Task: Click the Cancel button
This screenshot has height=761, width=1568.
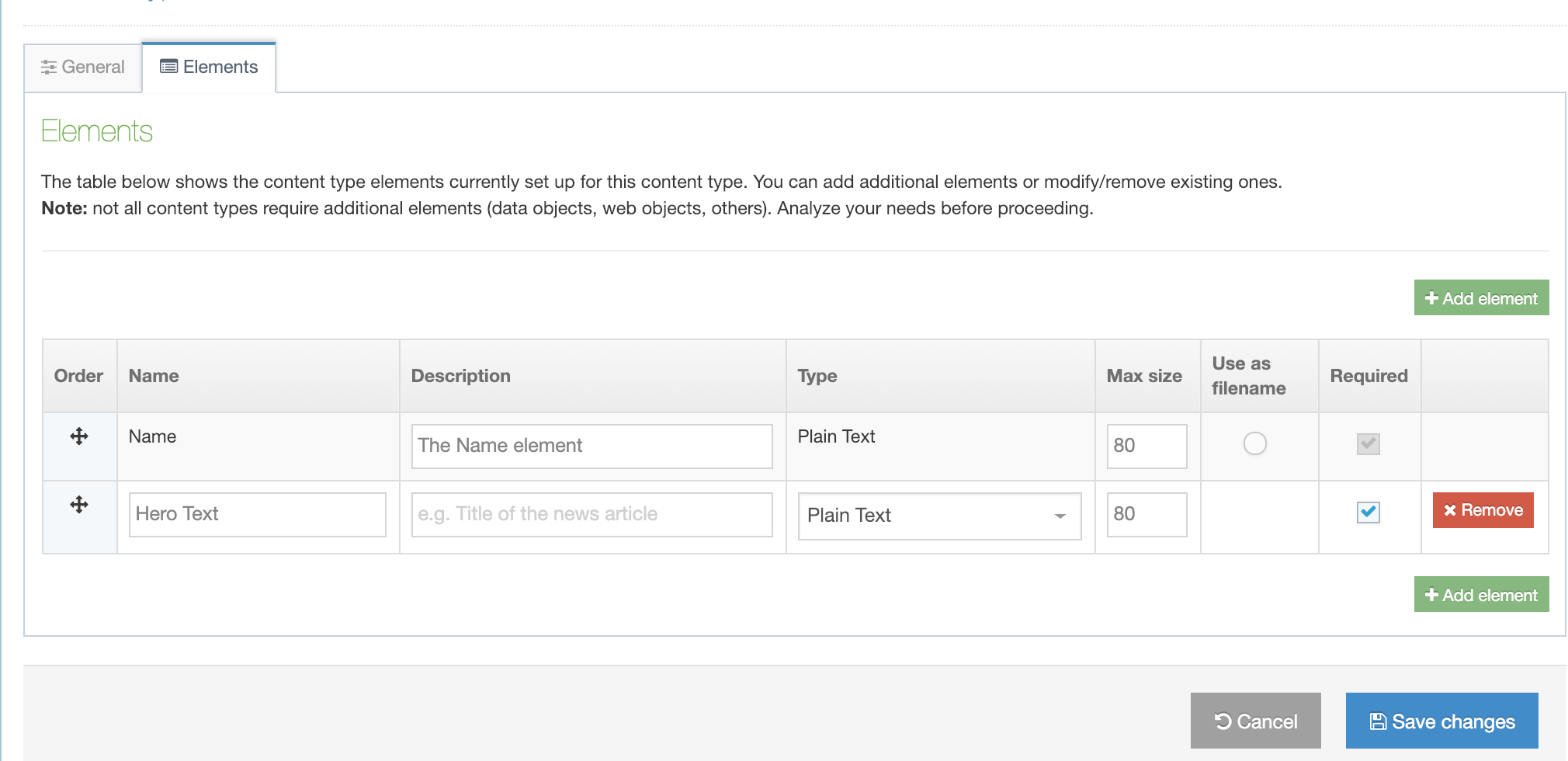Action: point(1255,721)
